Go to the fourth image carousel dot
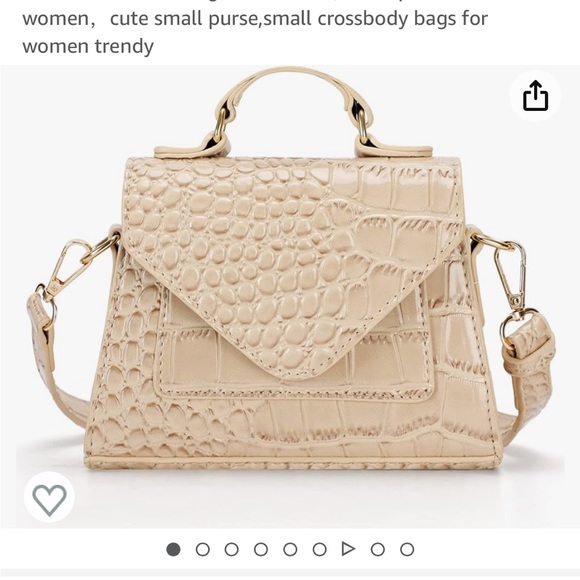The height and width of the screenshot is (580, 580). (261, 549)
